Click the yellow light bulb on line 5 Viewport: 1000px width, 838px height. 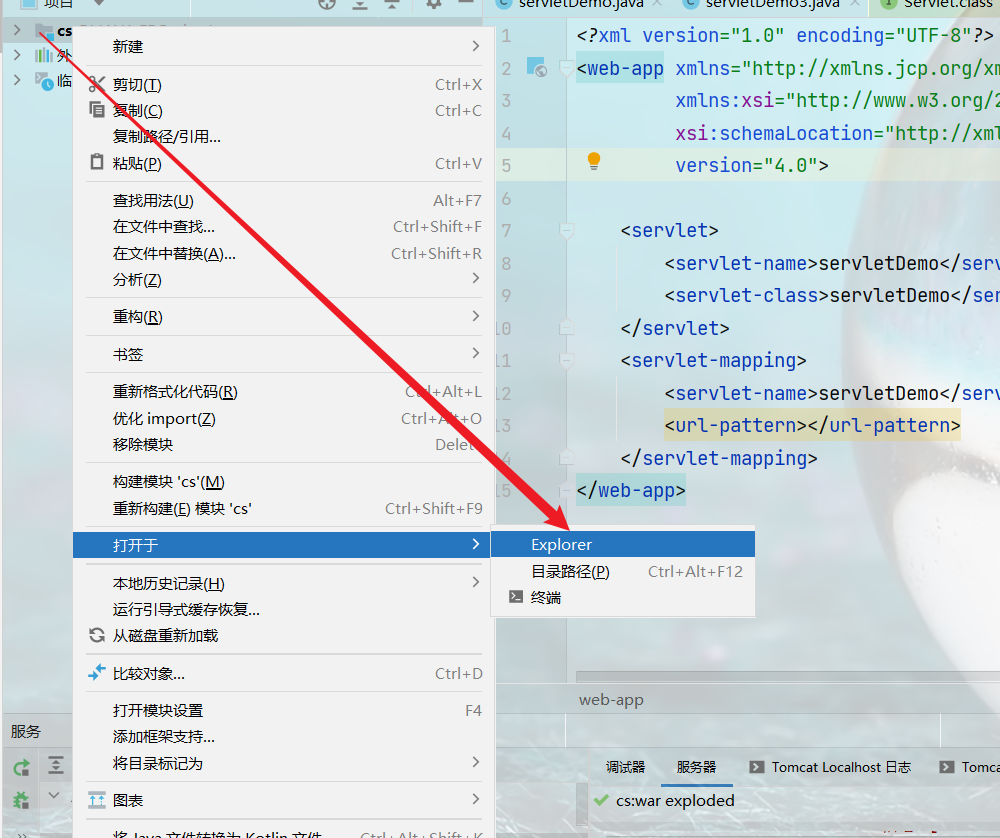[x=594, y=161]
